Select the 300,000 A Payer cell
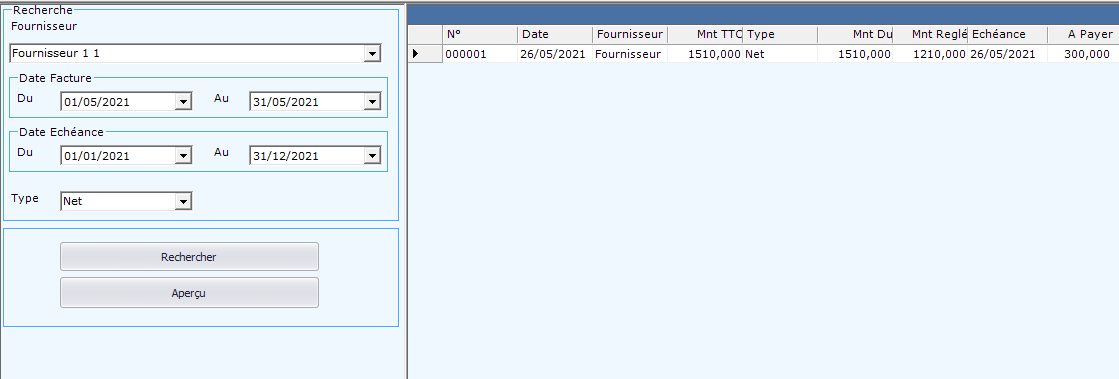The width and height of the screenshot is (1119, 379). (1083, 54)
